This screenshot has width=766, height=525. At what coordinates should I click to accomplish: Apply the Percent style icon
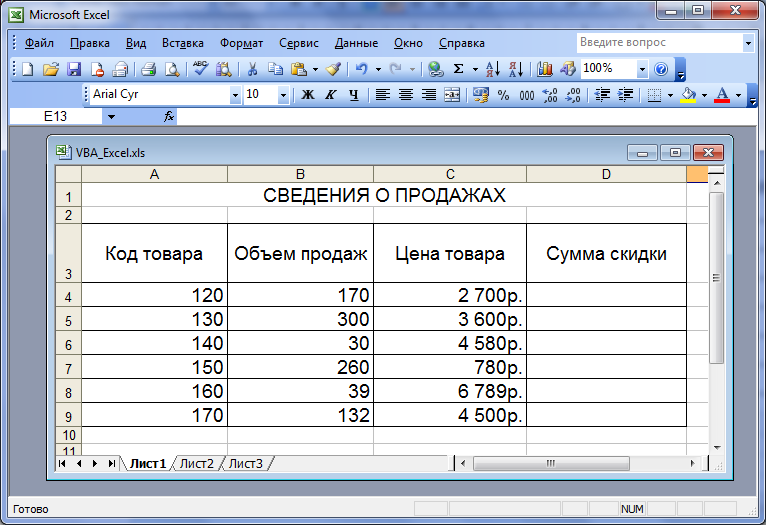504,95
